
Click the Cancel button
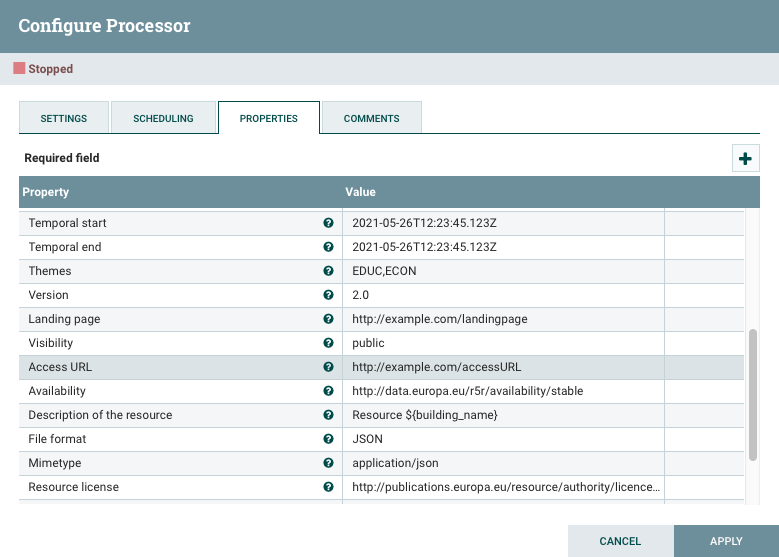click(x=621, y=541)
